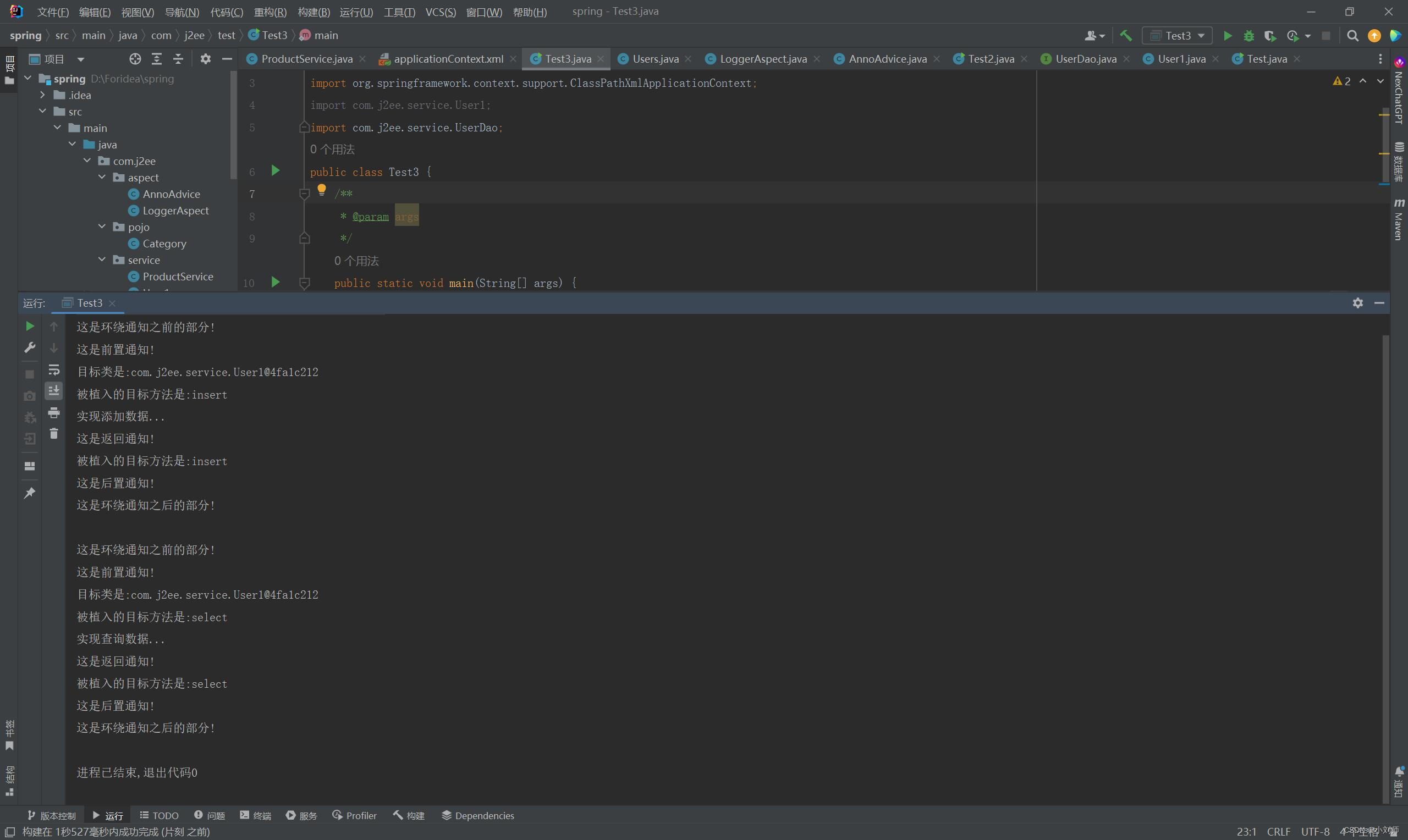Open the 重构(R) refactor menu
The height and width of the screenshot is (840, 1408).
coord(270,12)
